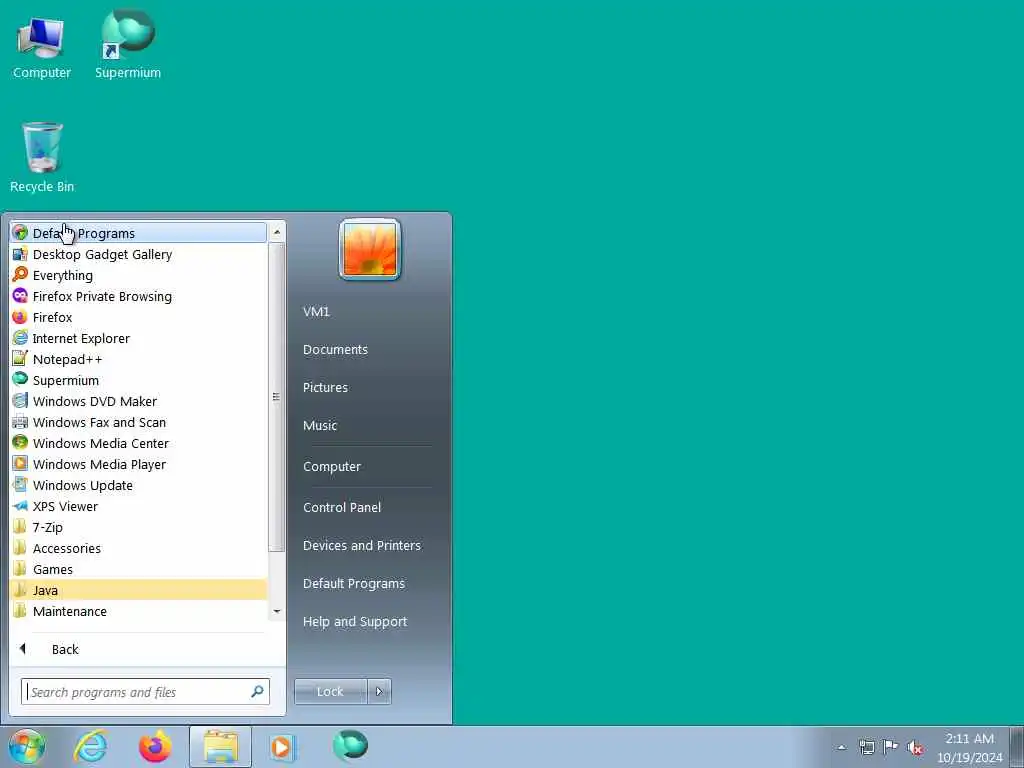Open Control Panel

(x=342, y=507)
